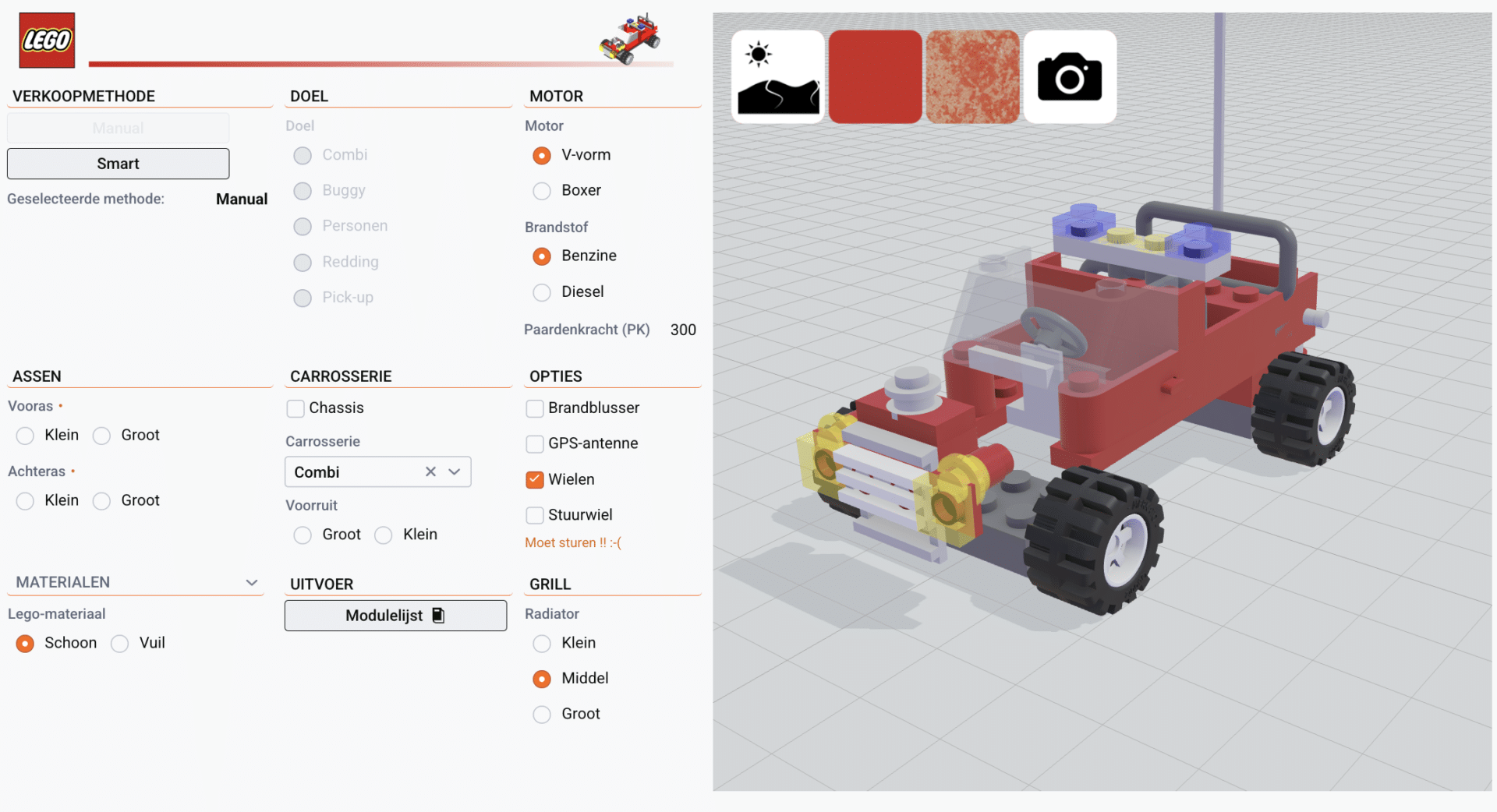Image resolution: width=1497 pixels, height=812 pixels.
Task: Set Vooras to Groot
Action: (x=101, y=436)
